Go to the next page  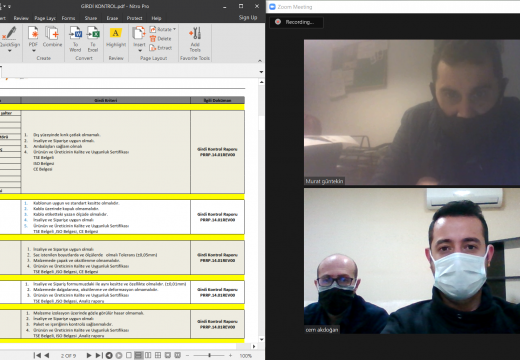(x=89, y=355)
